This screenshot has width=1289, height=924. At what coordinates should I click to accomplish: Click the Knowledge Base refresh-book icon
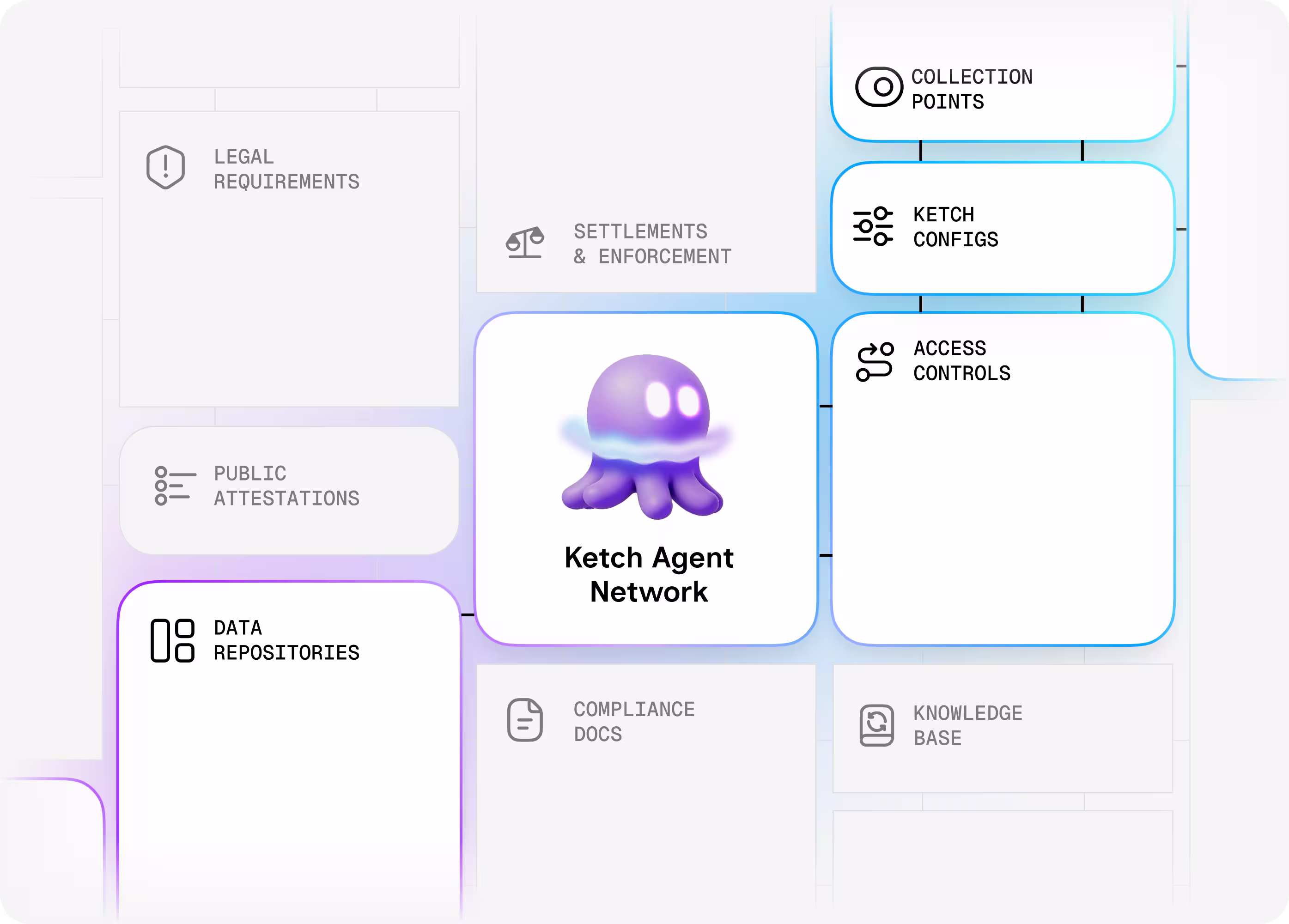876,725
